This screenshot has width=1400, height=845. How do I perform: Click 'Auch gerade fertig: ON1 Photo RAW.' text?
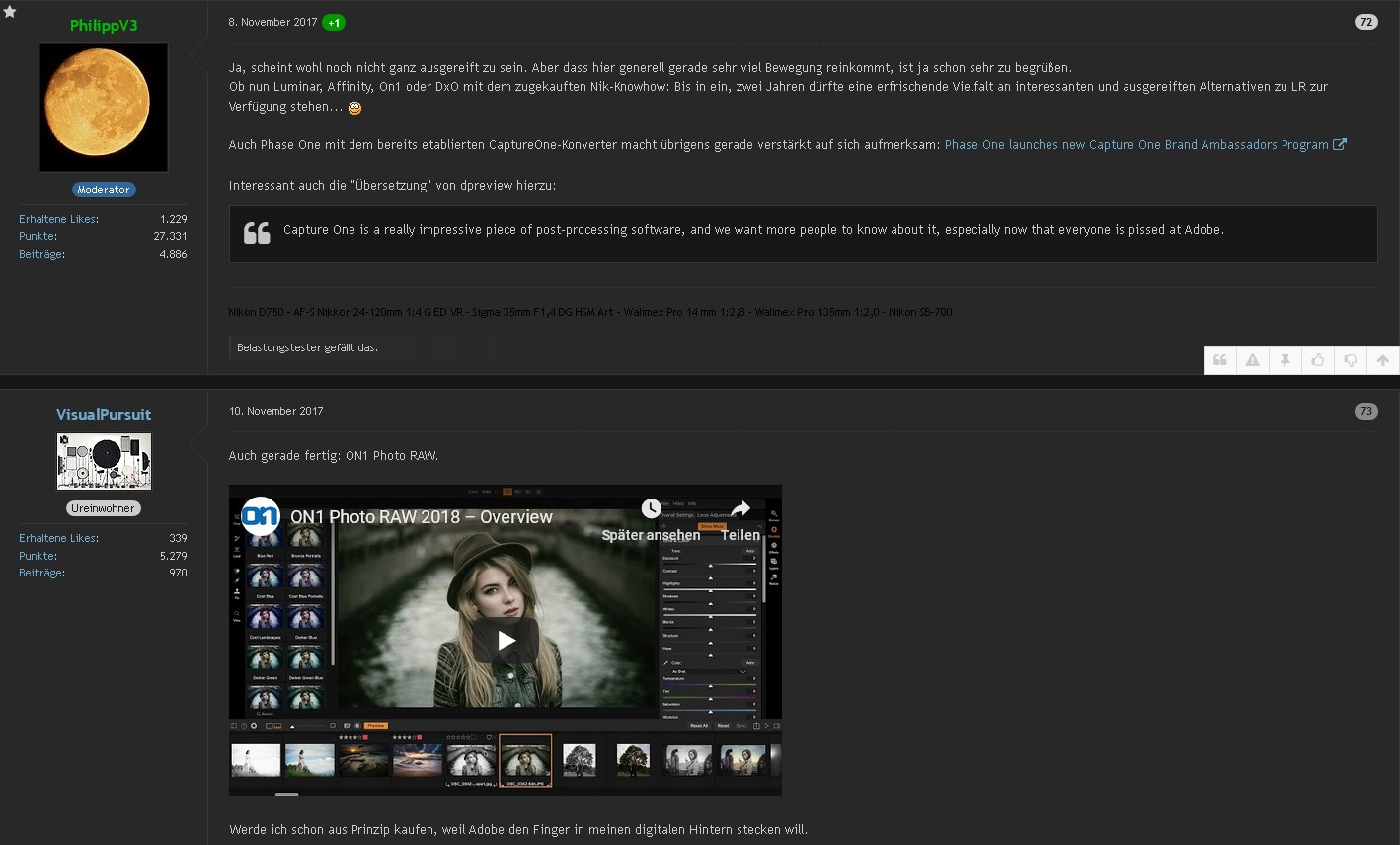pos(334,455)
